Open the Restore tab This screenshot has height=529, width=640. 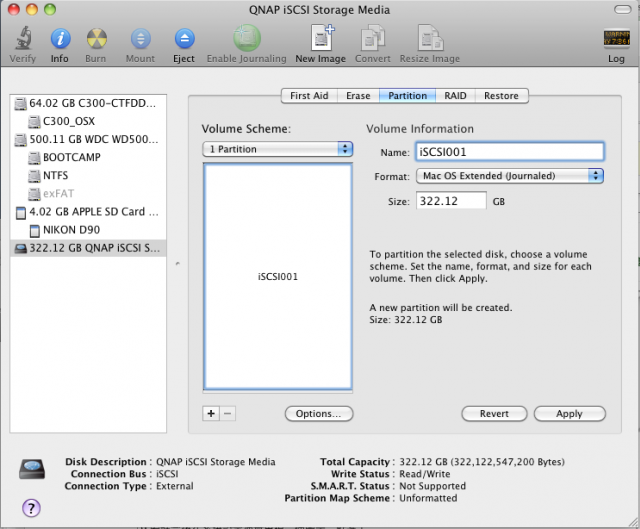(x=502, y=96)
